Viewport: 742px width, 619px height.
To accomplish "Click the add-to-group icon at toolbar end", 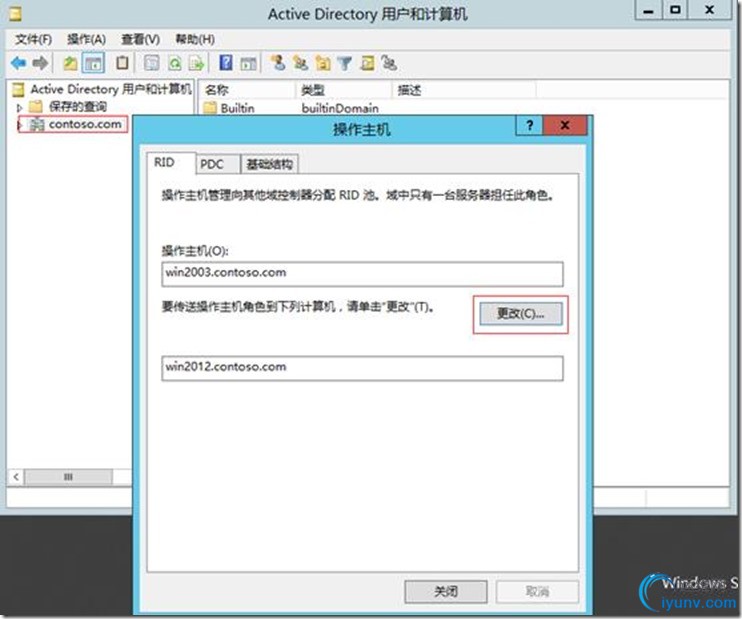I will pos(389,62).
